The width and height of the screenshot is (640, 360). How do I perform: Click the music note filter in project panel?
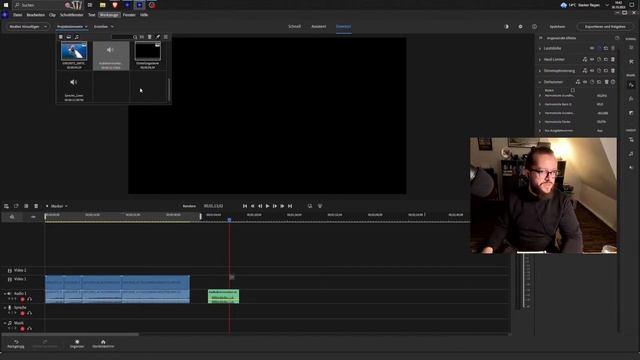(77, 37)
